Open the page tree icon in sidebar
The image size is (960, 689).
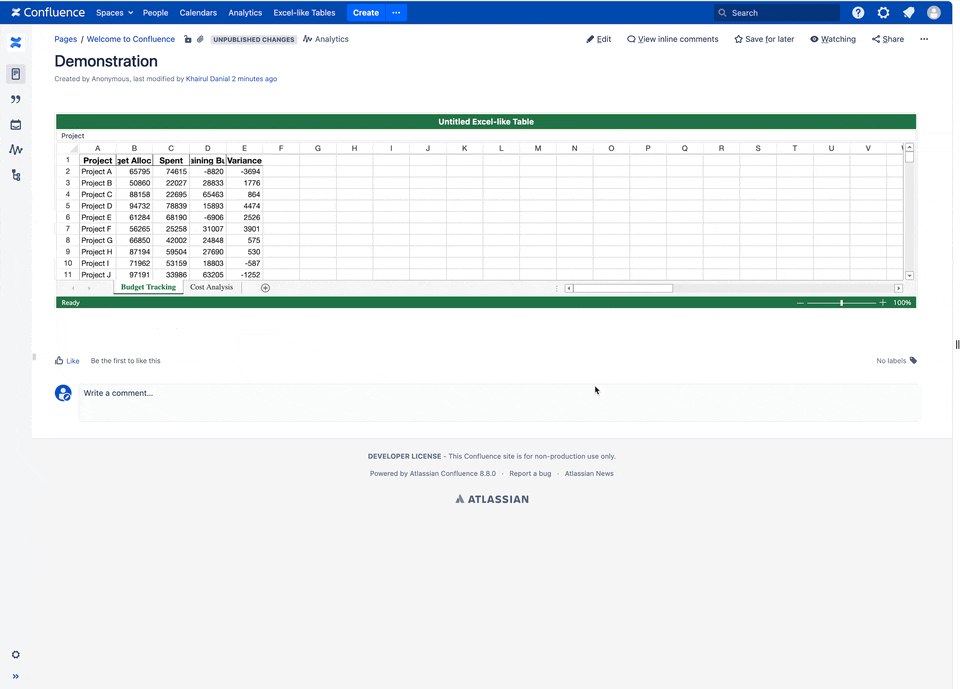[x=16, y=175]
